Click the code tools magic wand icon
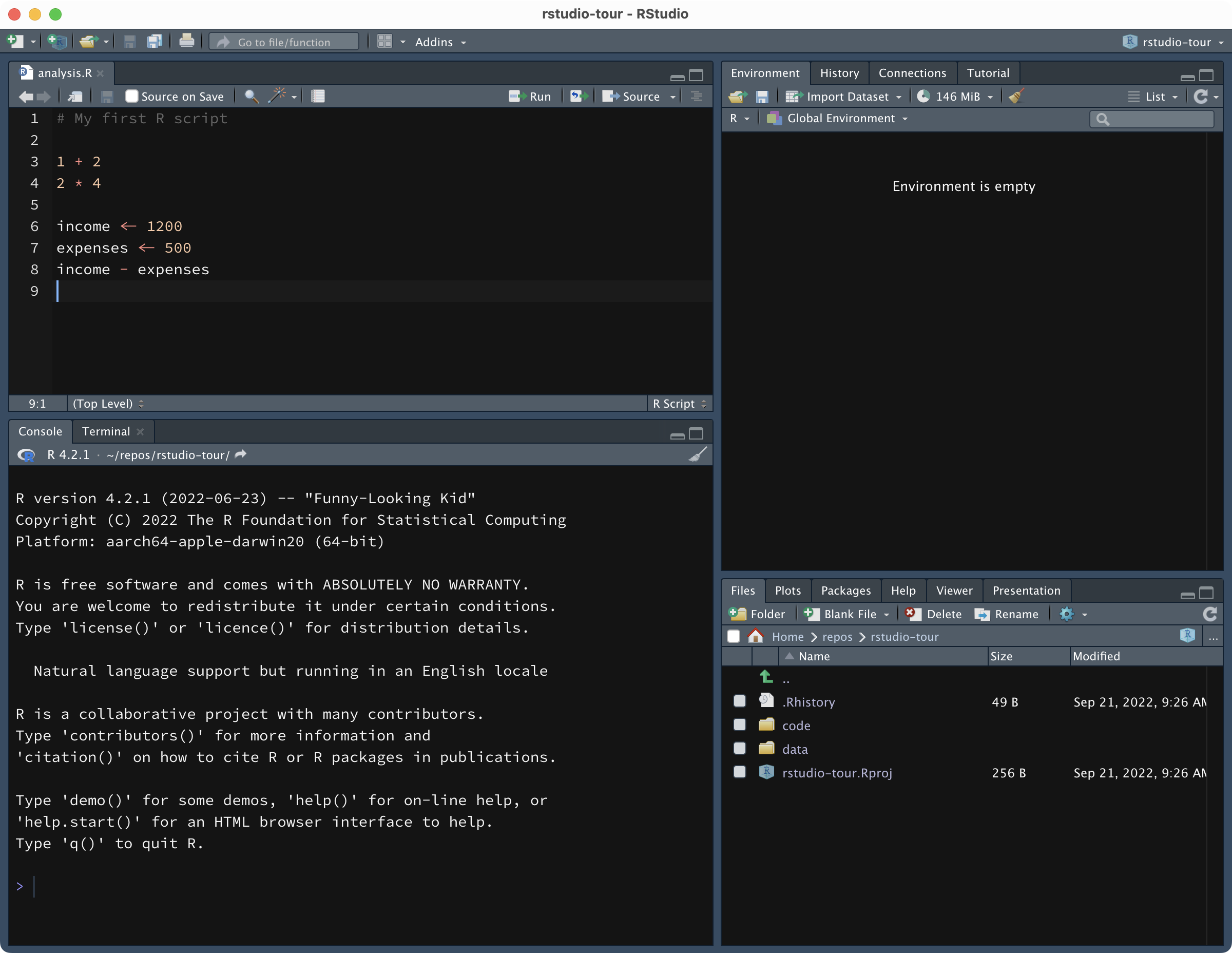This screenshot has width=1232, height=953. click(x=277, y=96)
